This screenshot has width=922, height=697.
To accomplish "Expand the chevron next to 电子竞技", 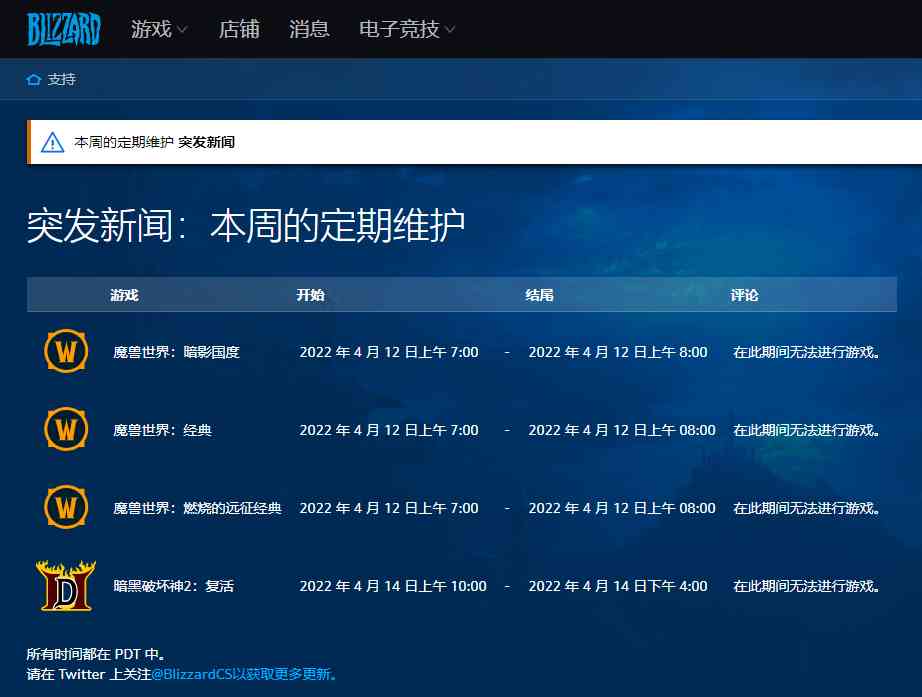I will coord(450,29).
